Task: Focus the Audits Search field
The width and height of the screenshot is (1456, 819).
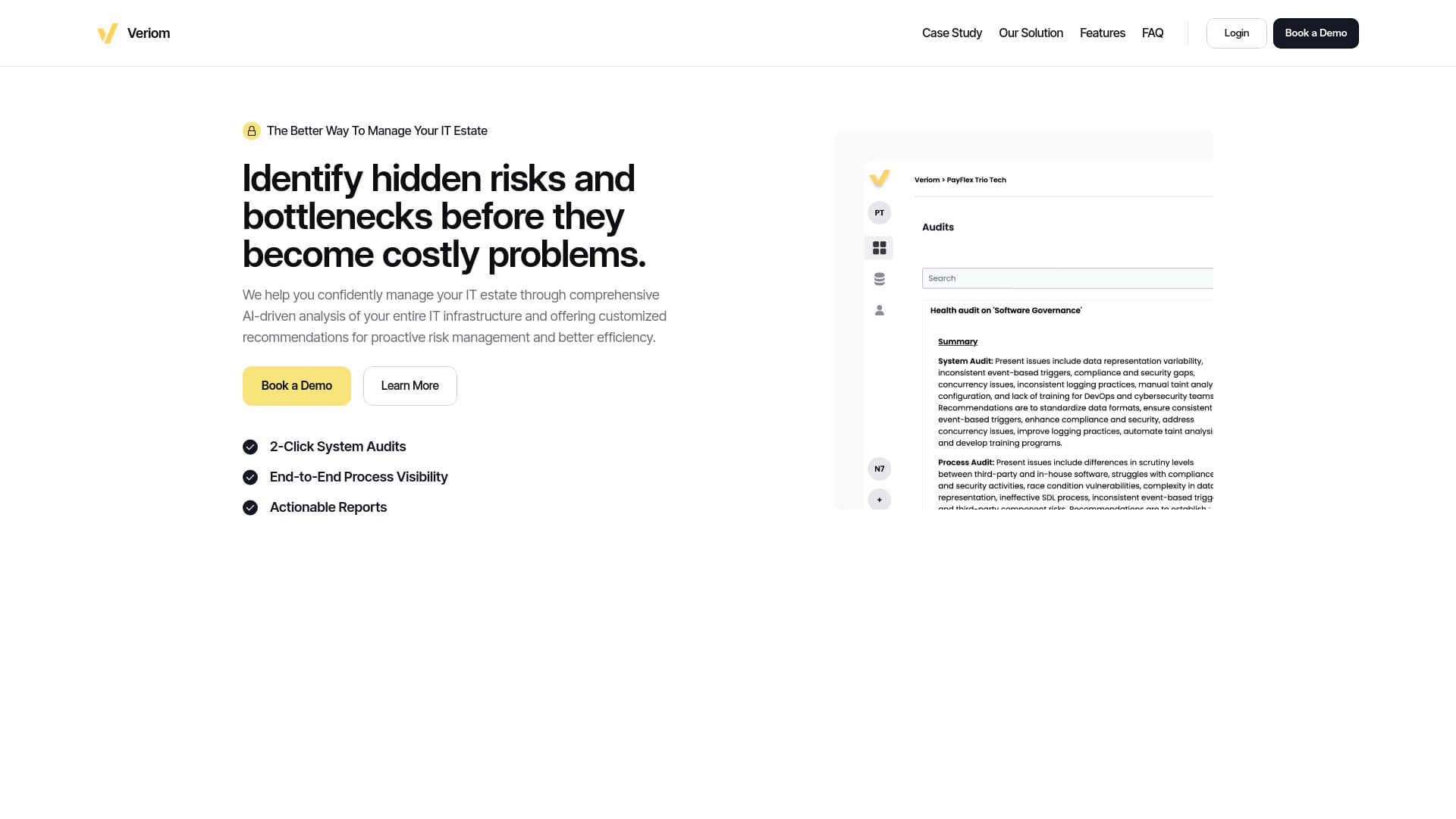Action: tap(1067, 278)
